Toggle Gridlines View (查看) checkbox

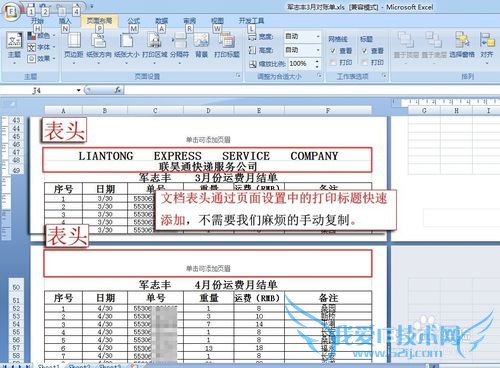333,51
